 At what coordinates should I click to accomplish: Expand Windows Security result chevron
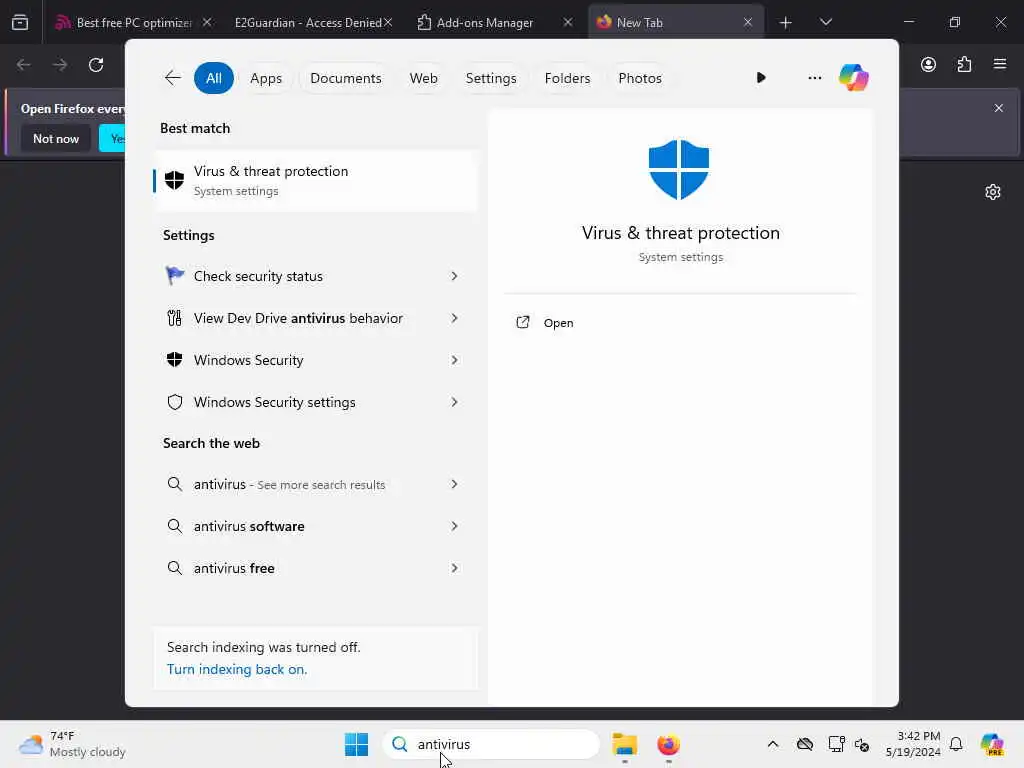[454, 360]
